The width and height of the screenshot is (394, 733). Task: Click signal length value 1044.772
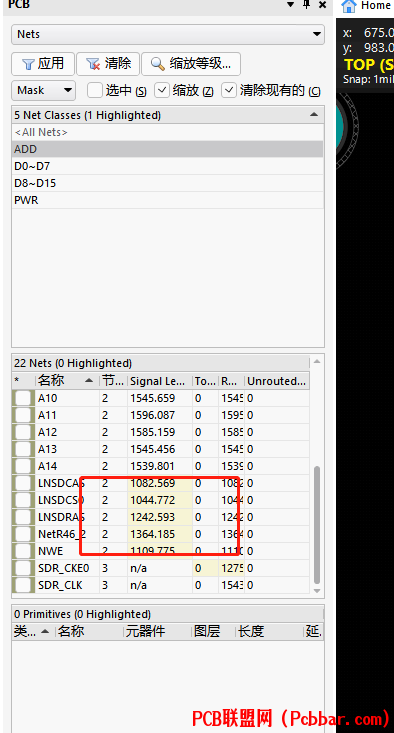coord(152,500)
